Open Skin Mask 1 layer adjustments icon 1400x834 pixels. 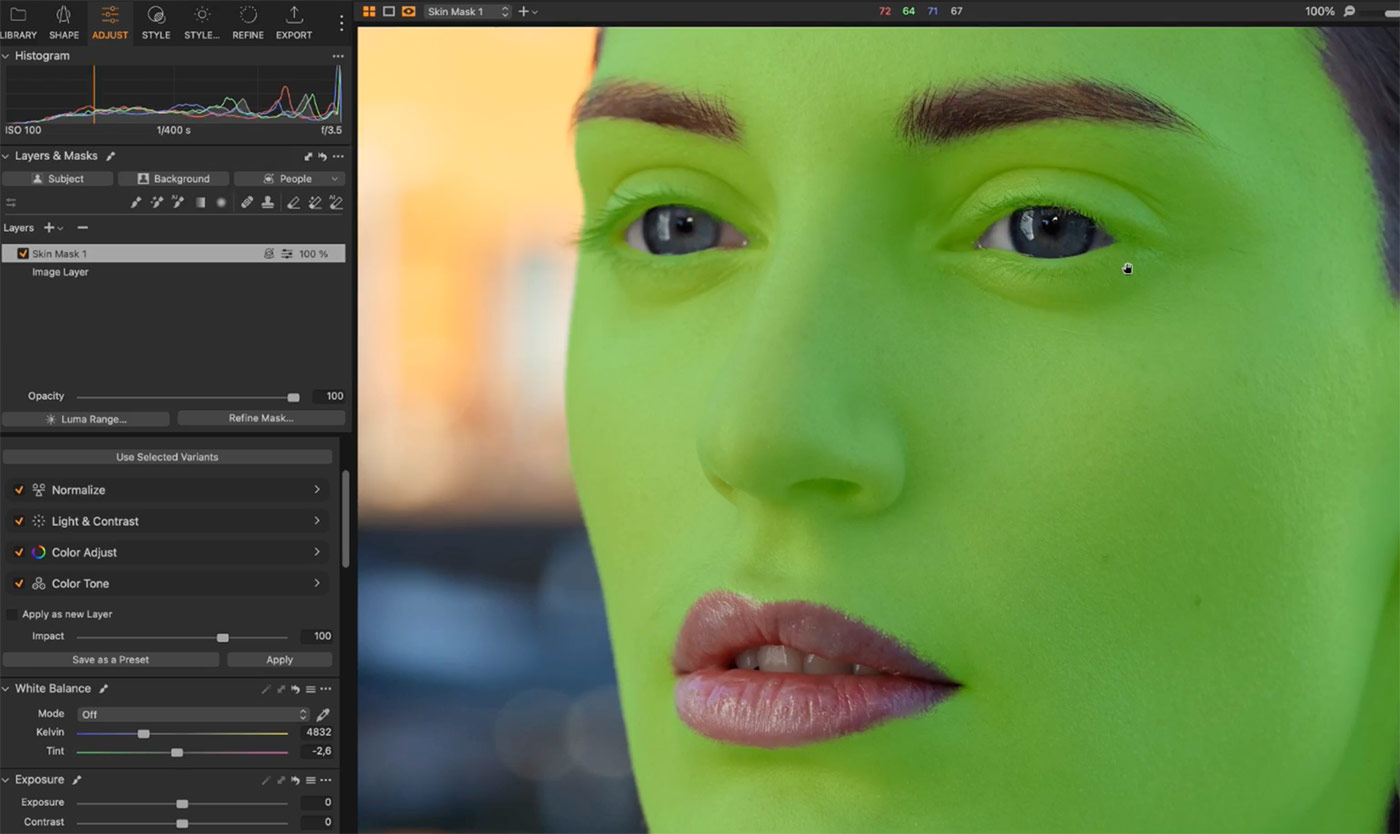(x=287, y=254)
